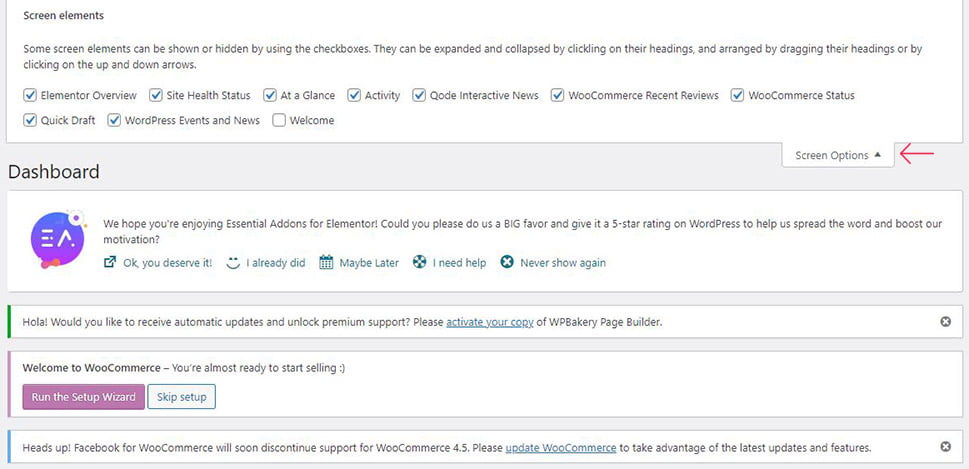The image size is (969, 469).
Task: Click the Screen Options arrow triangle
Action: point(878,155)
